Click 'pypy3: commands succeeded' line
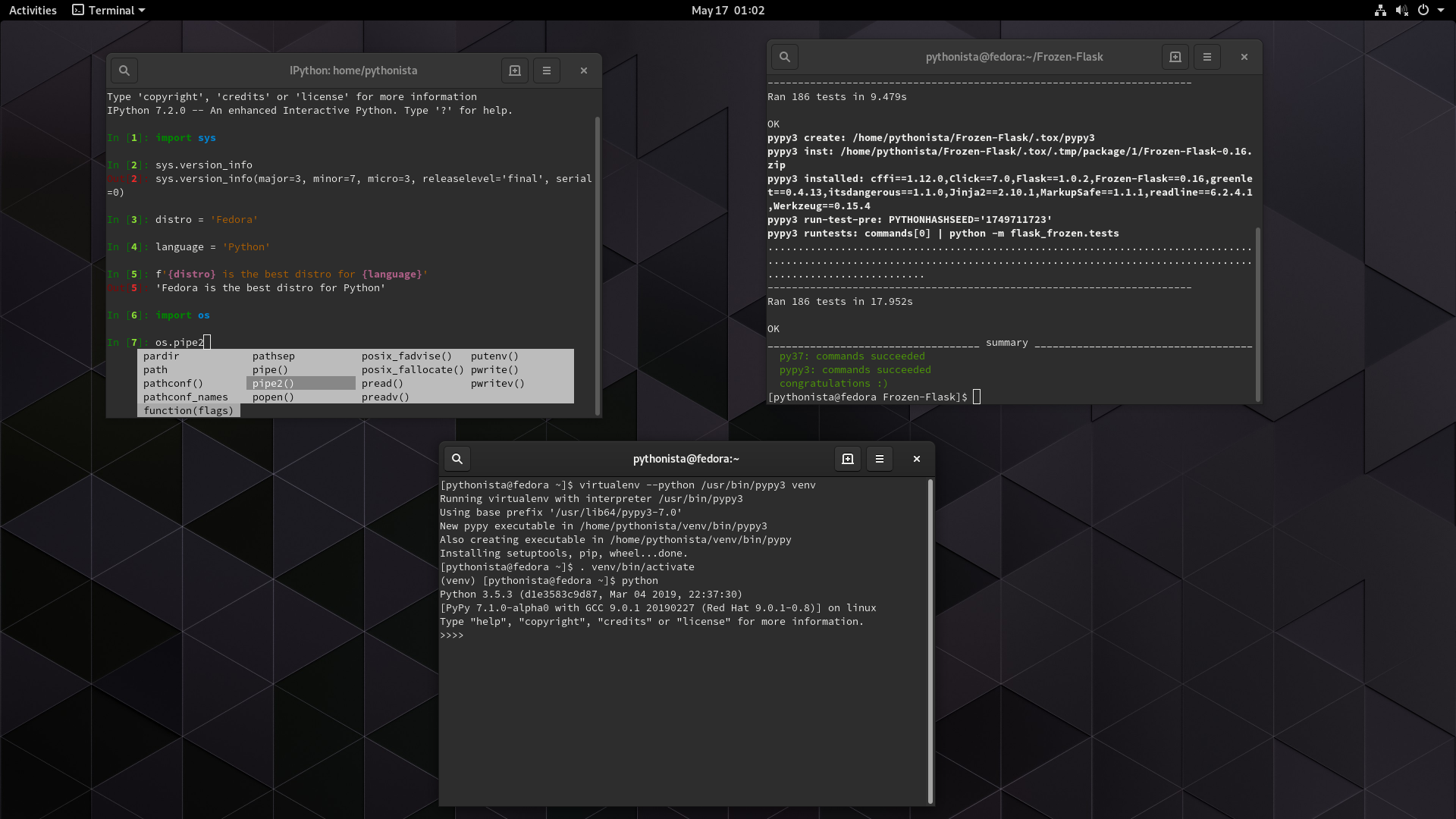Screen dimensions: 1456x819 coord(855,369)
